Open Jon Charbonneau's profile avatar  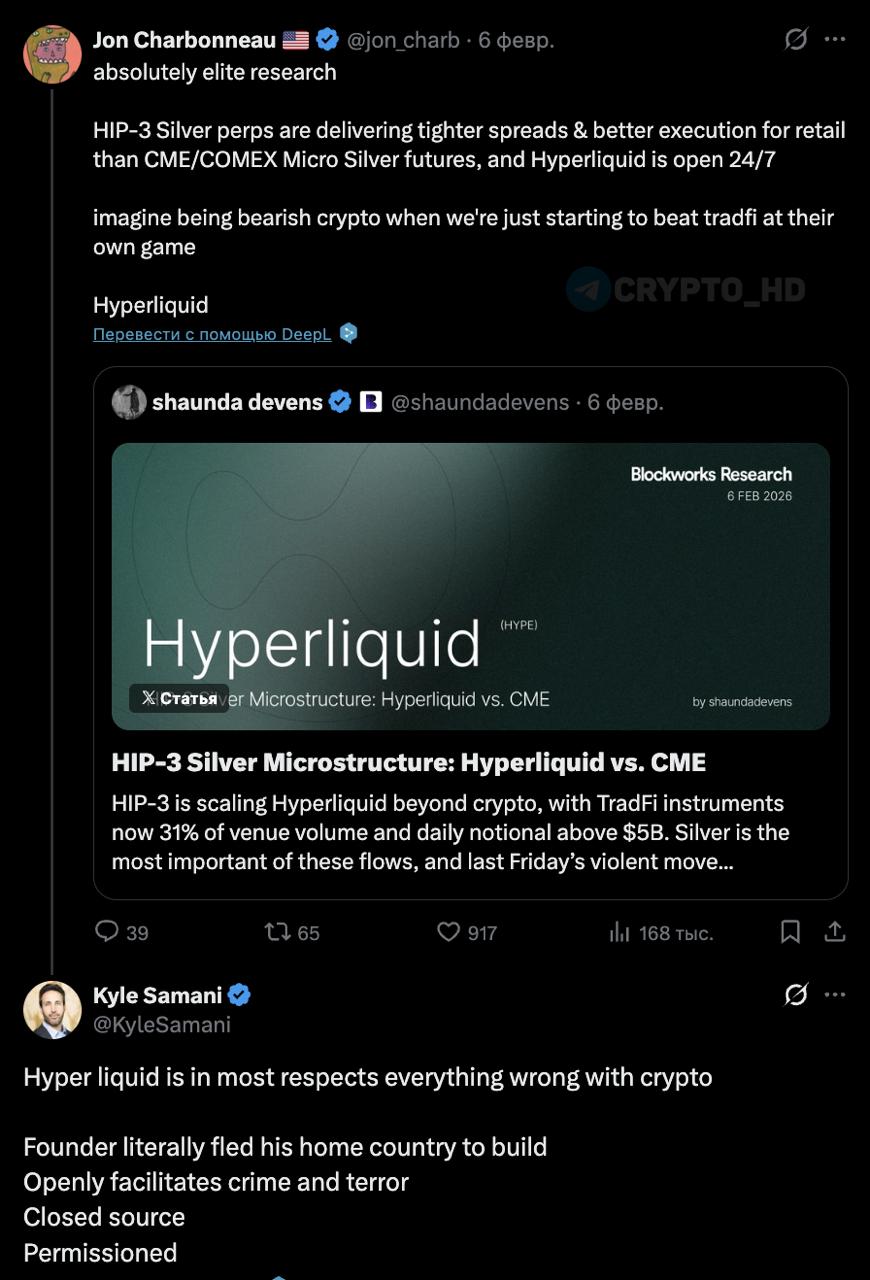coord(52,54)
